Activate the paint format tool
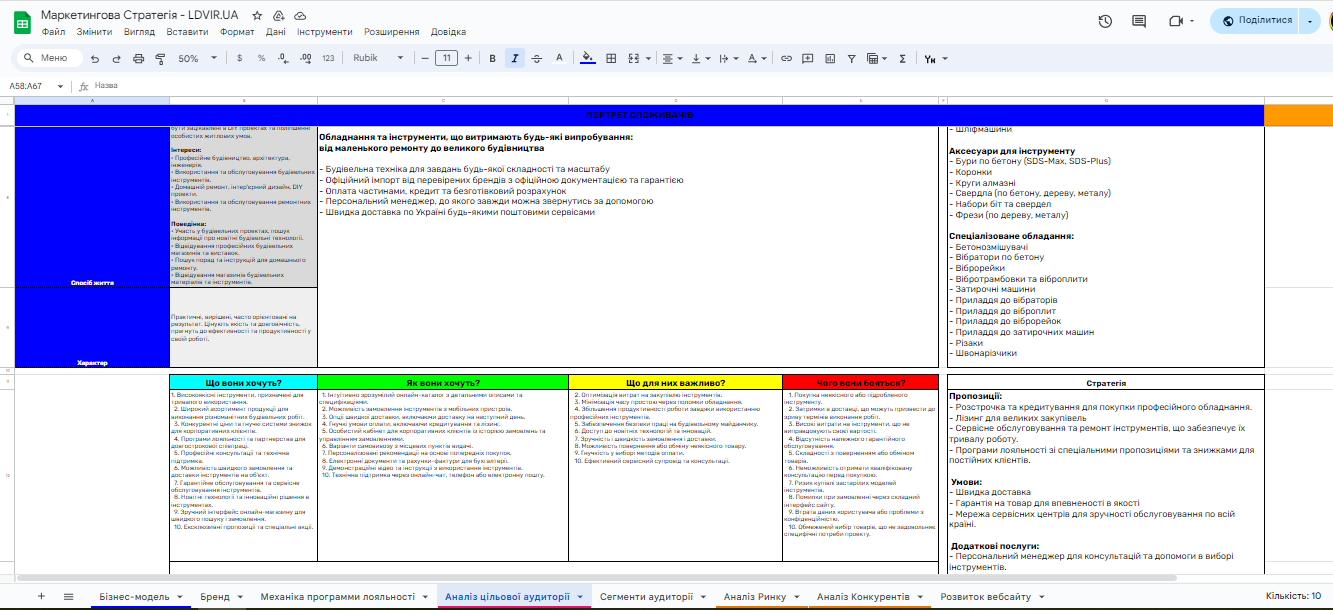This screenshot has height=610, width=1333. (x=161, y=58)
